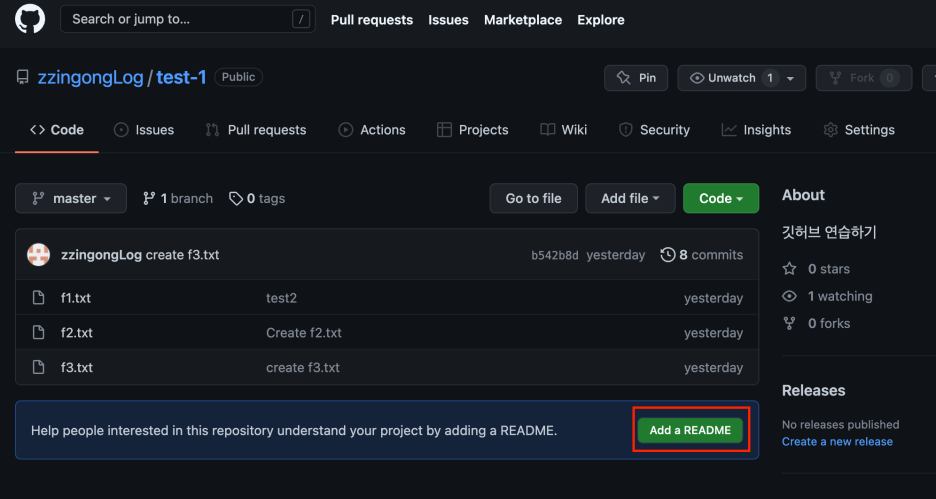Click the fork icon next to 0 forks

point(789,324)
